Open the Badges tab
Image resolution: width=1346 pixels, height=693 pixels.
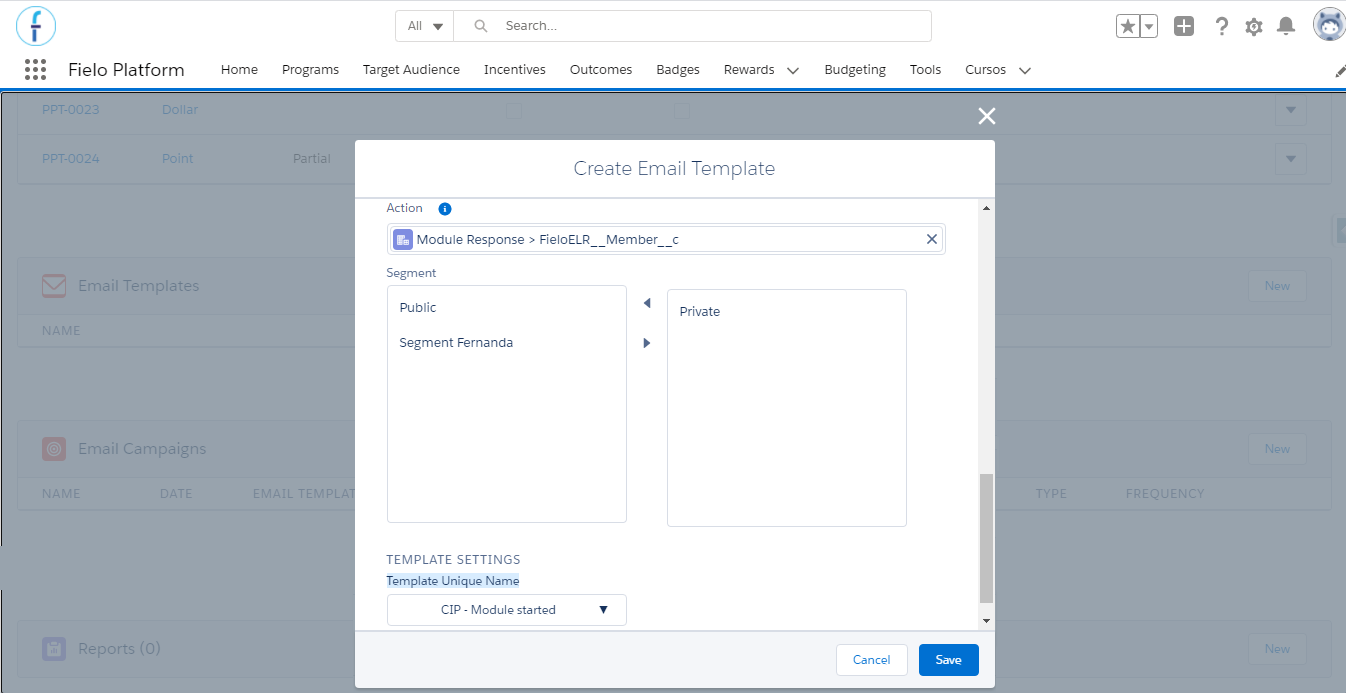(x=678, y=70)
